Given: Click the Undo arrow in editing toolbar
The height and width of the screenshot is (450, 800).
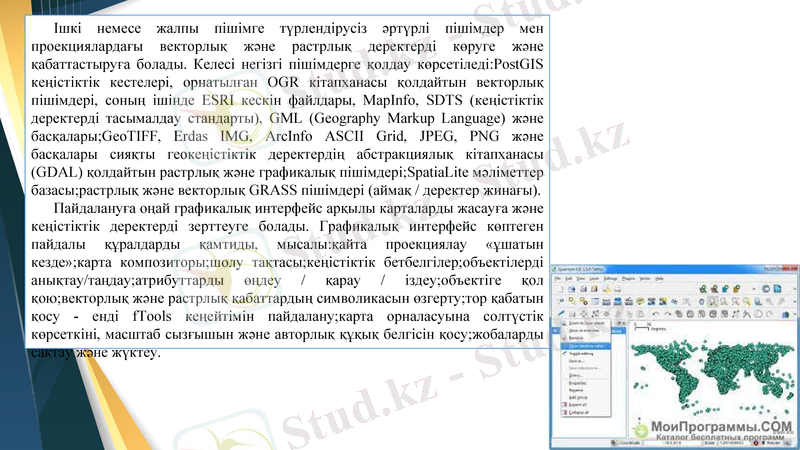Looking at the screenshot, I should coord(656,314).
